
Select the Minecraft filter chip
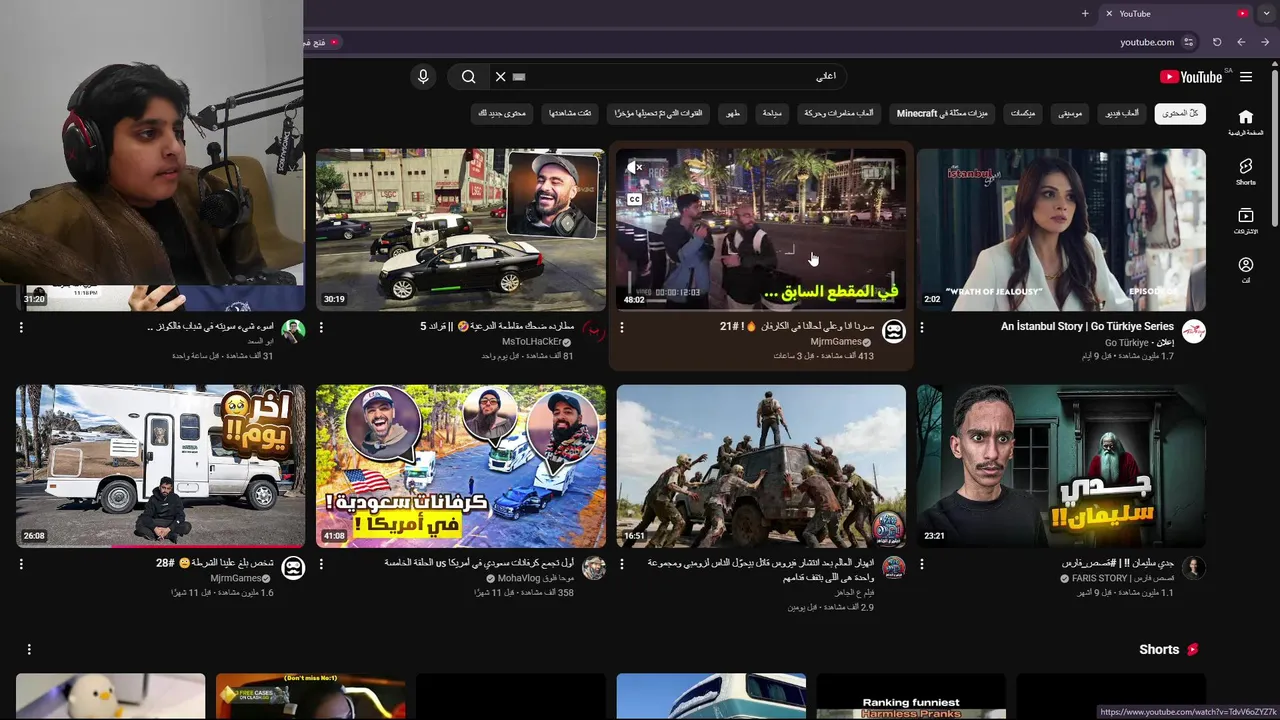pos(943,113)
